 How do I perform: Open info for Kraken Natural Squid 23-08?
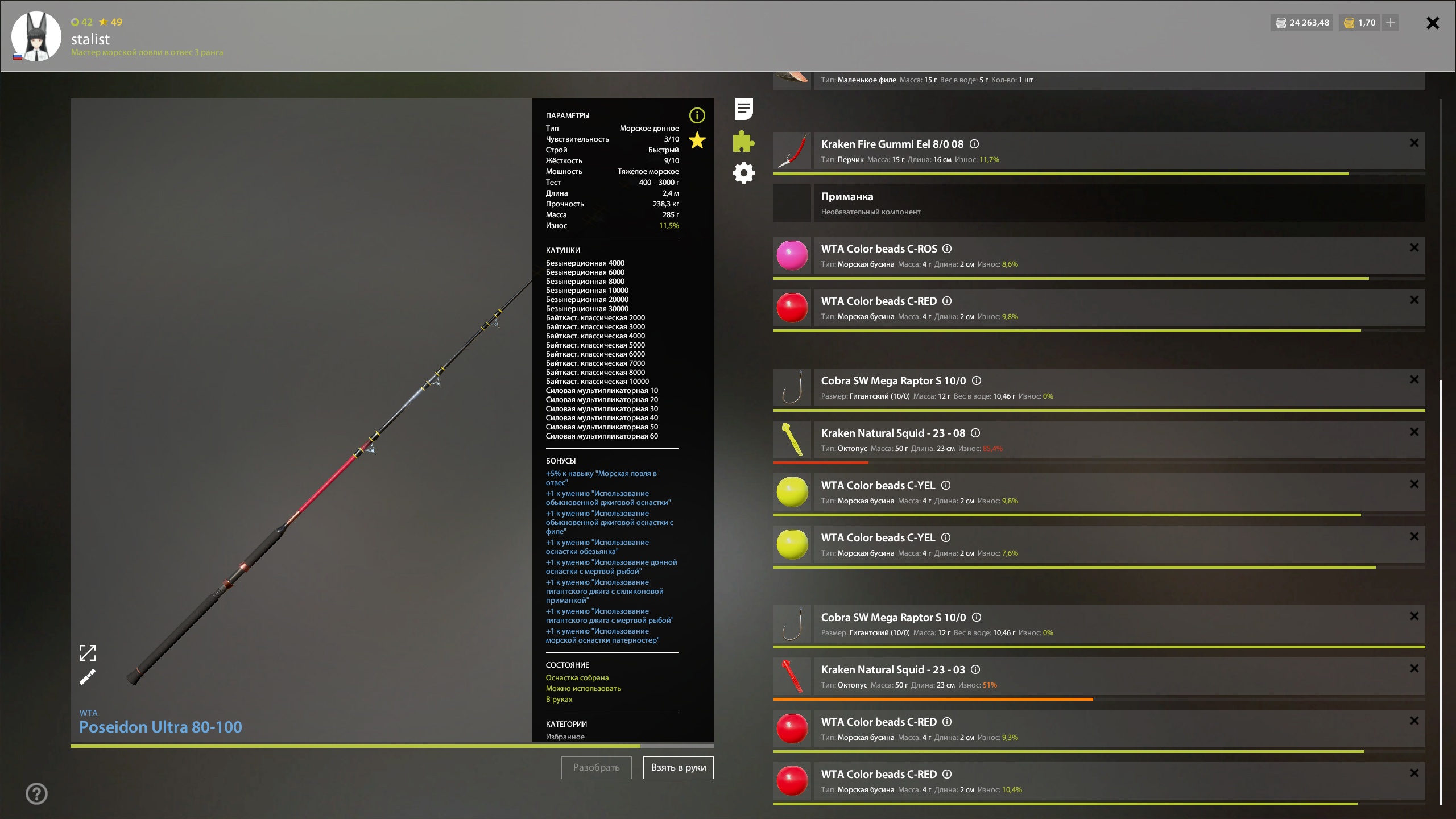click(x=975, y=433)
